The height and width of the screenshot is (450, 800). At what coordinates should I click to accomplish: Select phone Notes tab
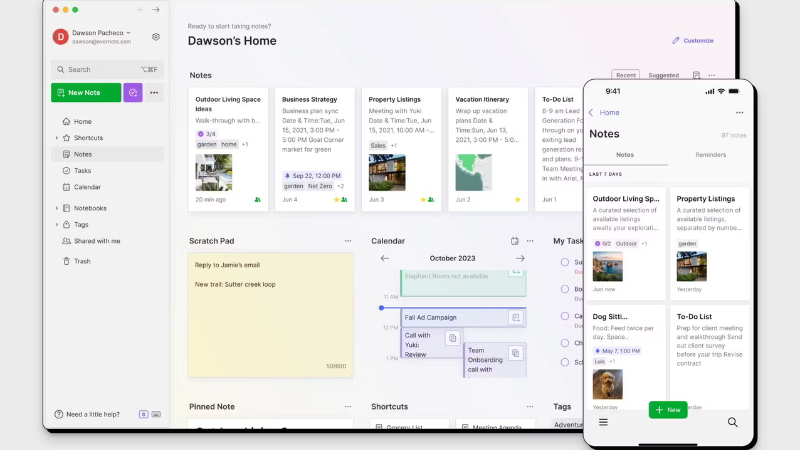coord(625,155)
